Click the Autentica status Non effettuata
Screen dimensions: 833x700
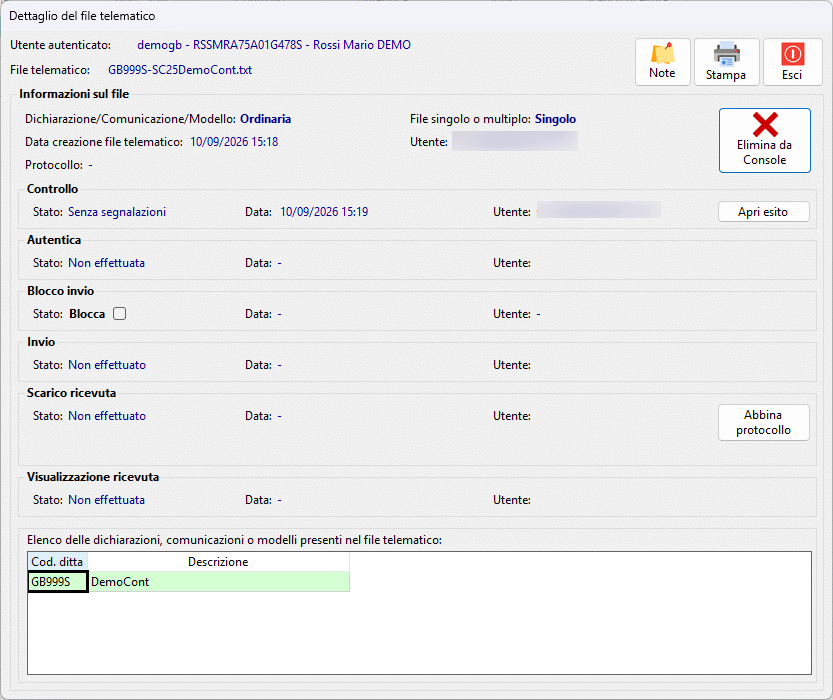pyautogui.click(x=106, y=263)
